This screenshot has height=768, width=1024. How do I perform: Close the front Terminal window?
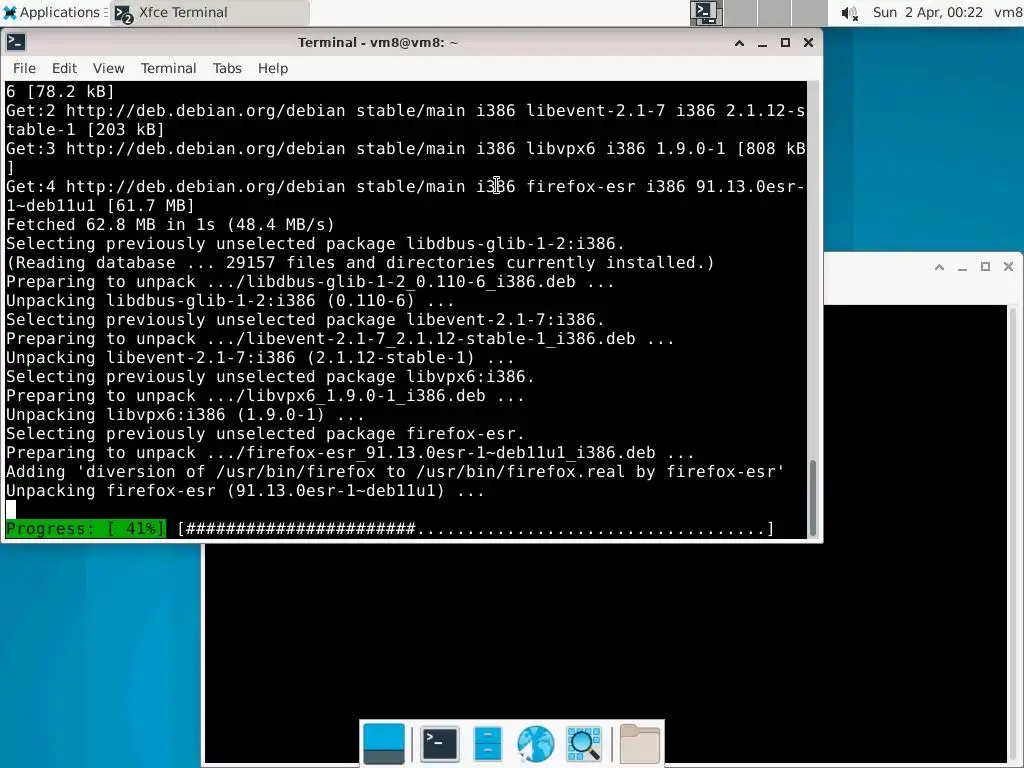tap(808, 43)
